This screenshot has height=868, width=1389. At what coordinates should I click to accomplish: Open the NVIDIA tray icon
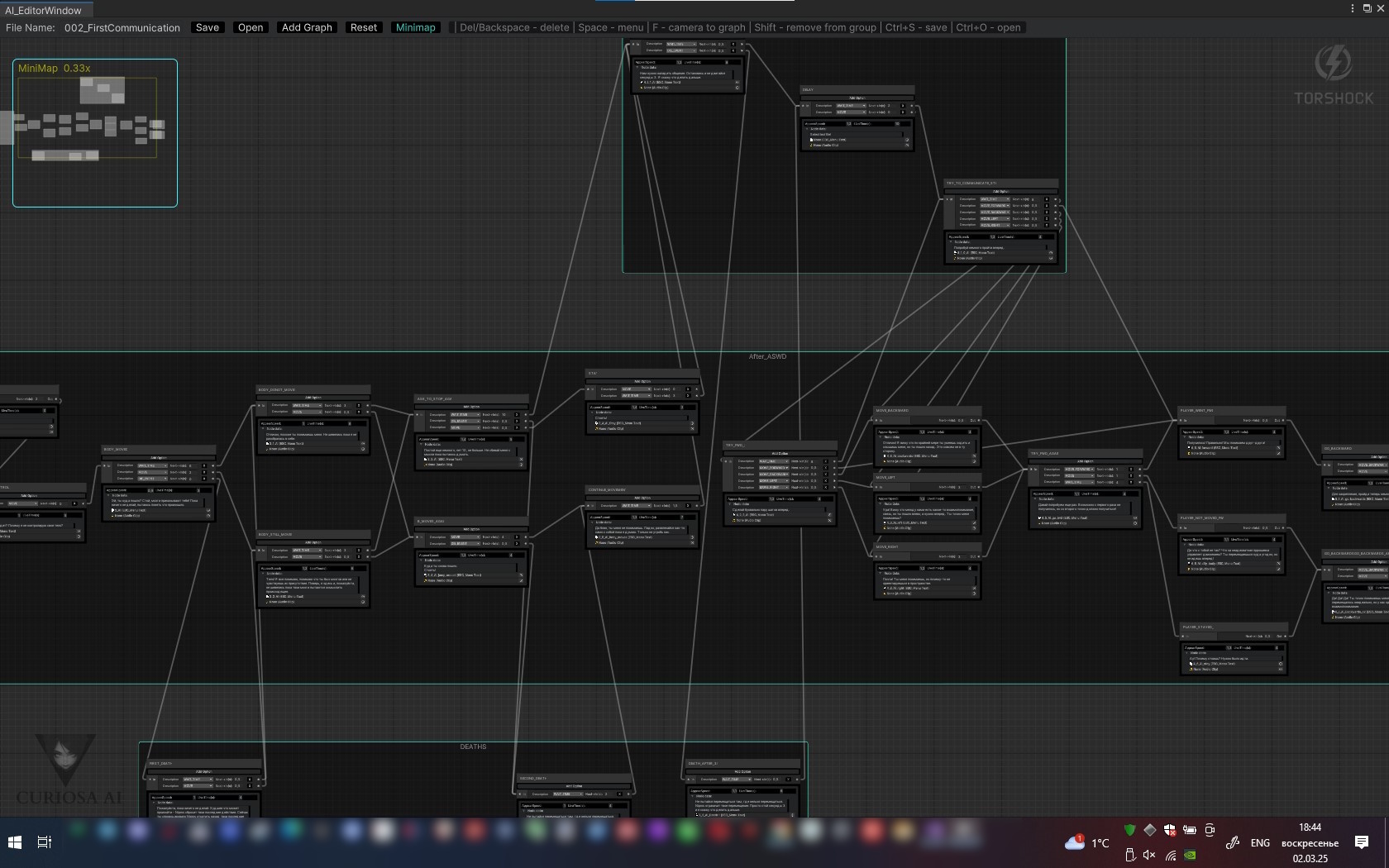pos(1190,855)
